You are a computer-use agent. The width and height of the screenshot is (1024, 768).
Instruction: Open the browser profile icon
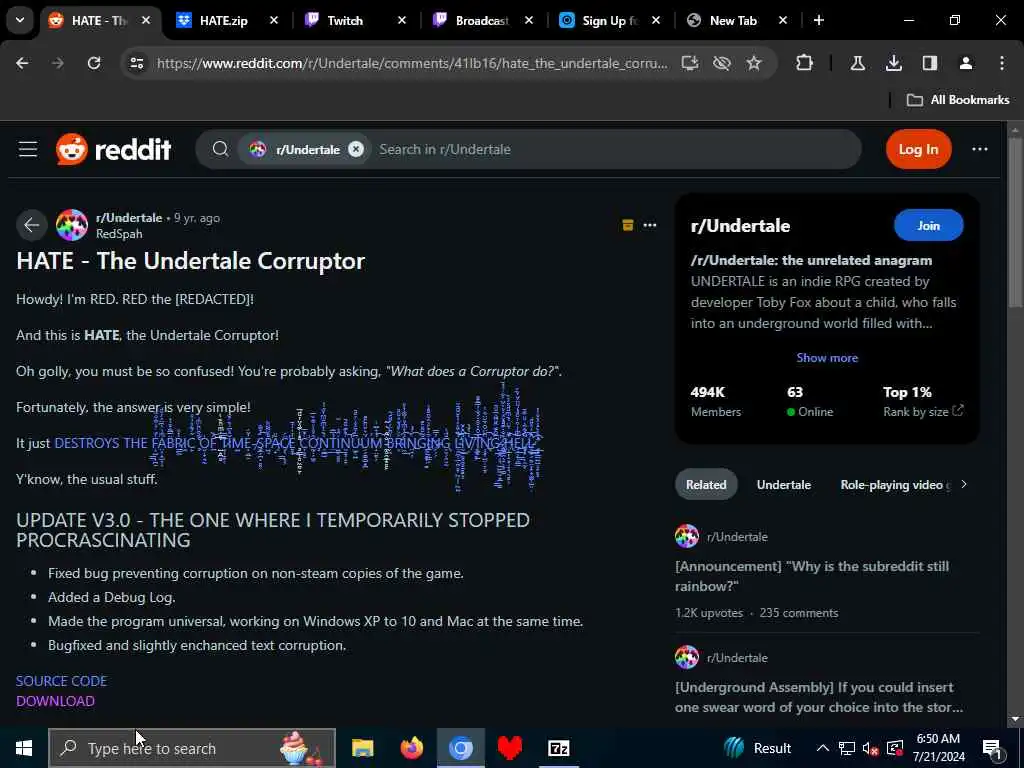pyautogui.click(x=965, y=63)
